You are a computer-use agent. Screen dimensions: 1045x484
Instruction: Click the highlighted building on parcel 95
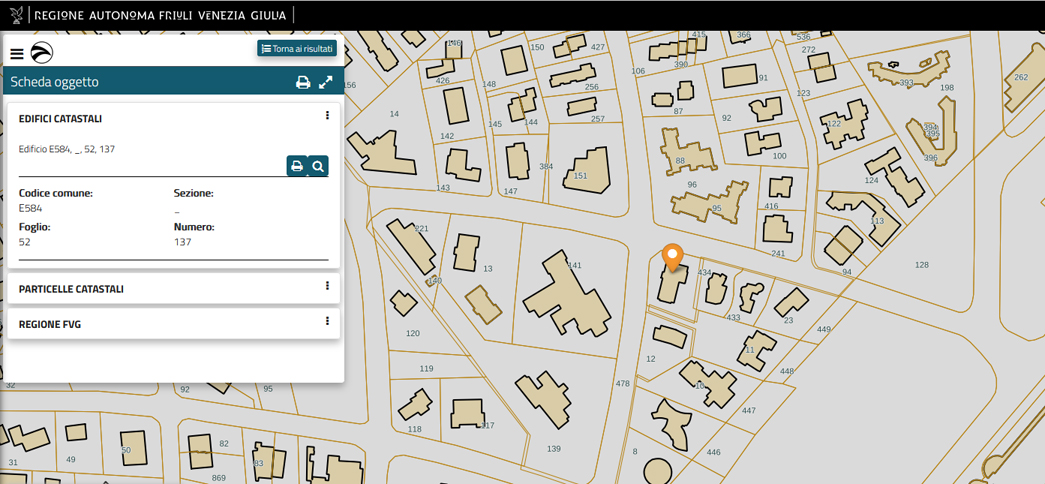(710, 202)
